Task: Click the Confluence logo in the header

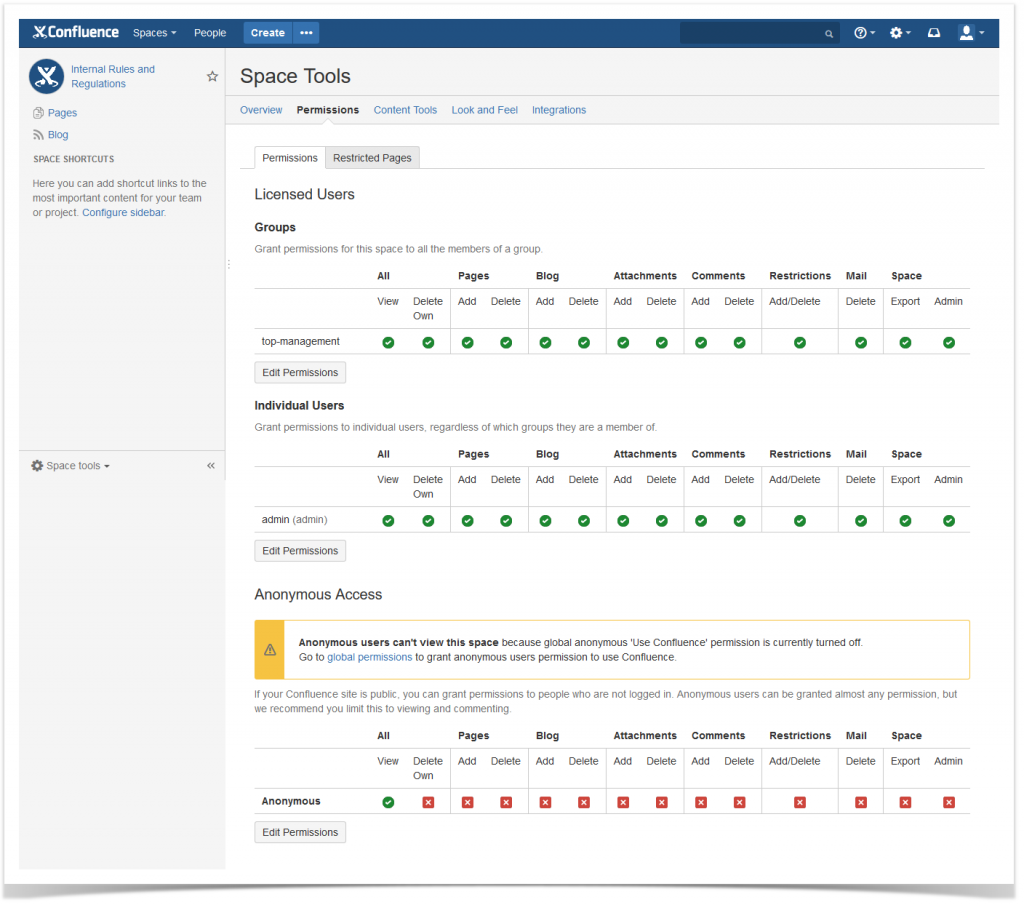Action: point(76,32)
